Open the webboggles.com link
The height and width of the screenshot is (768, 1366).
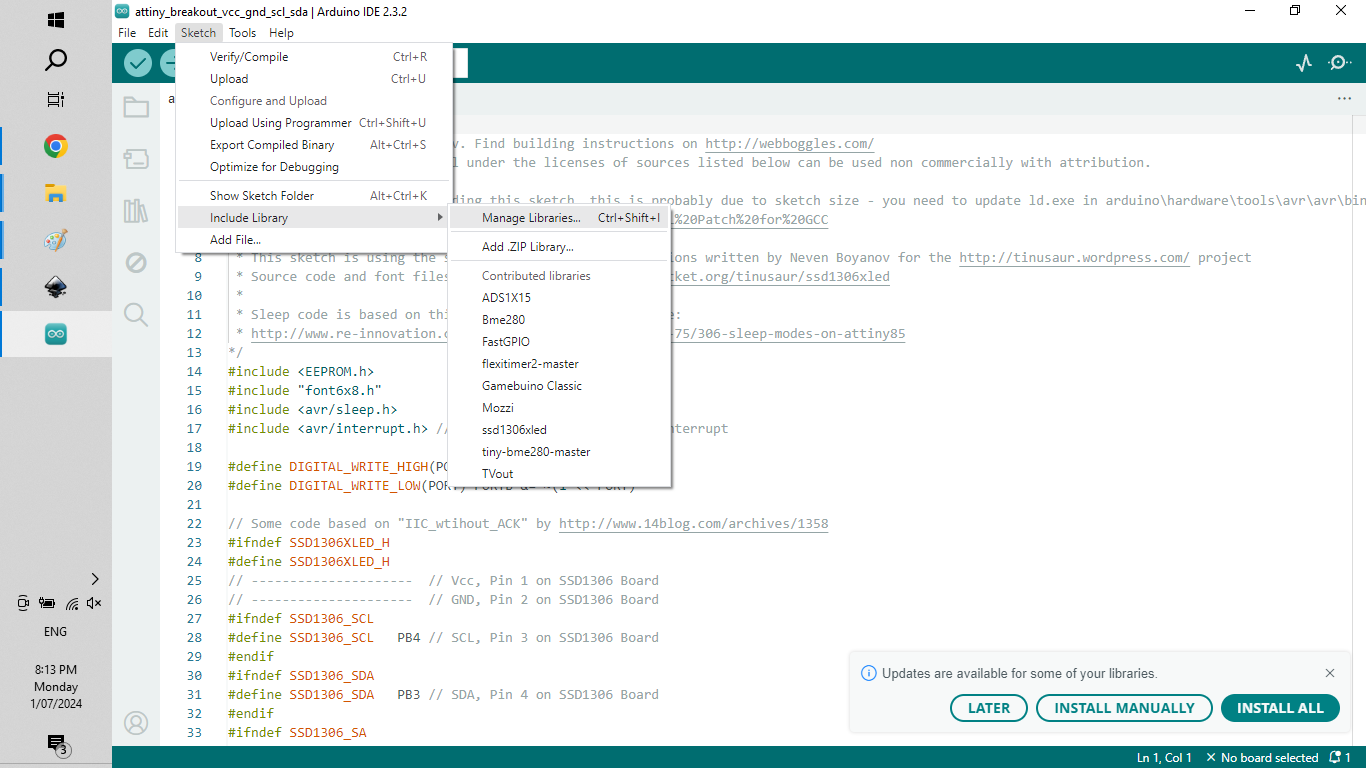click(x=790, y=143)
